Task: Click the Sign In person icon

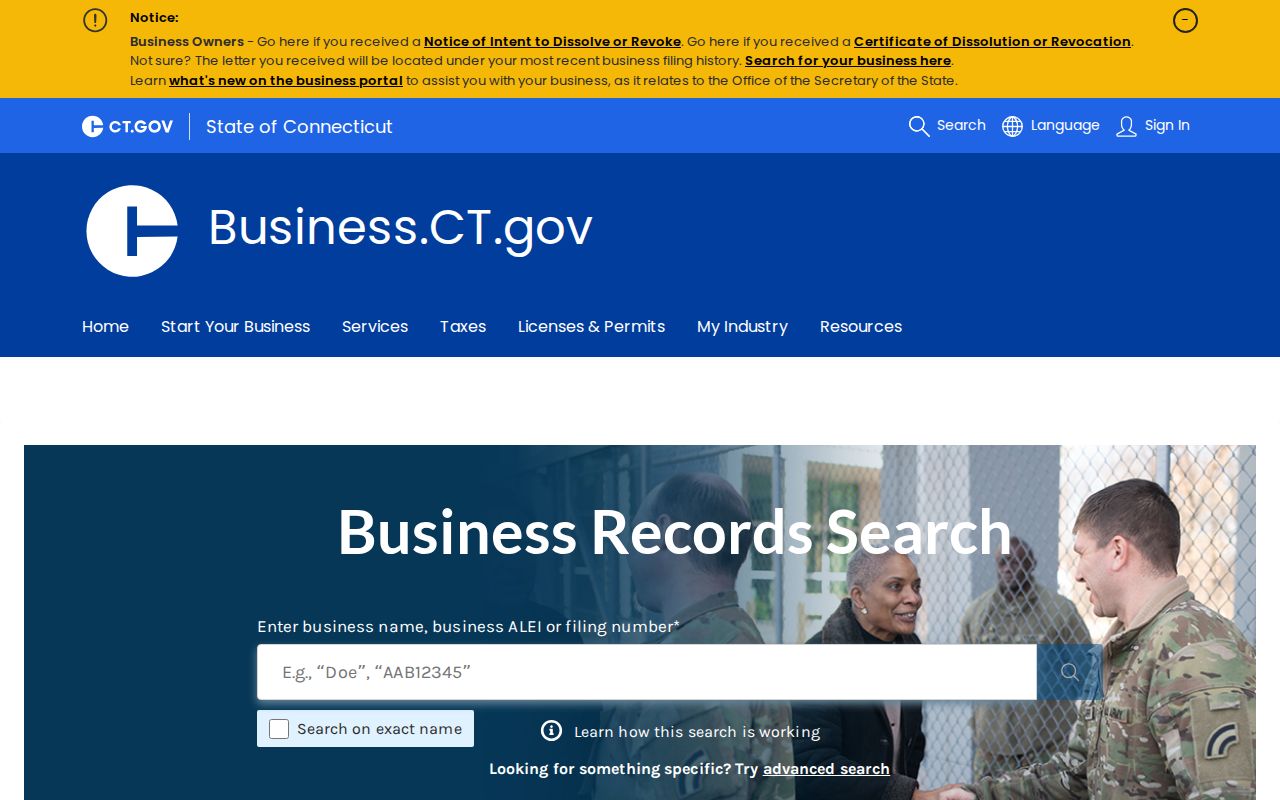Action: click(1126, 126)
